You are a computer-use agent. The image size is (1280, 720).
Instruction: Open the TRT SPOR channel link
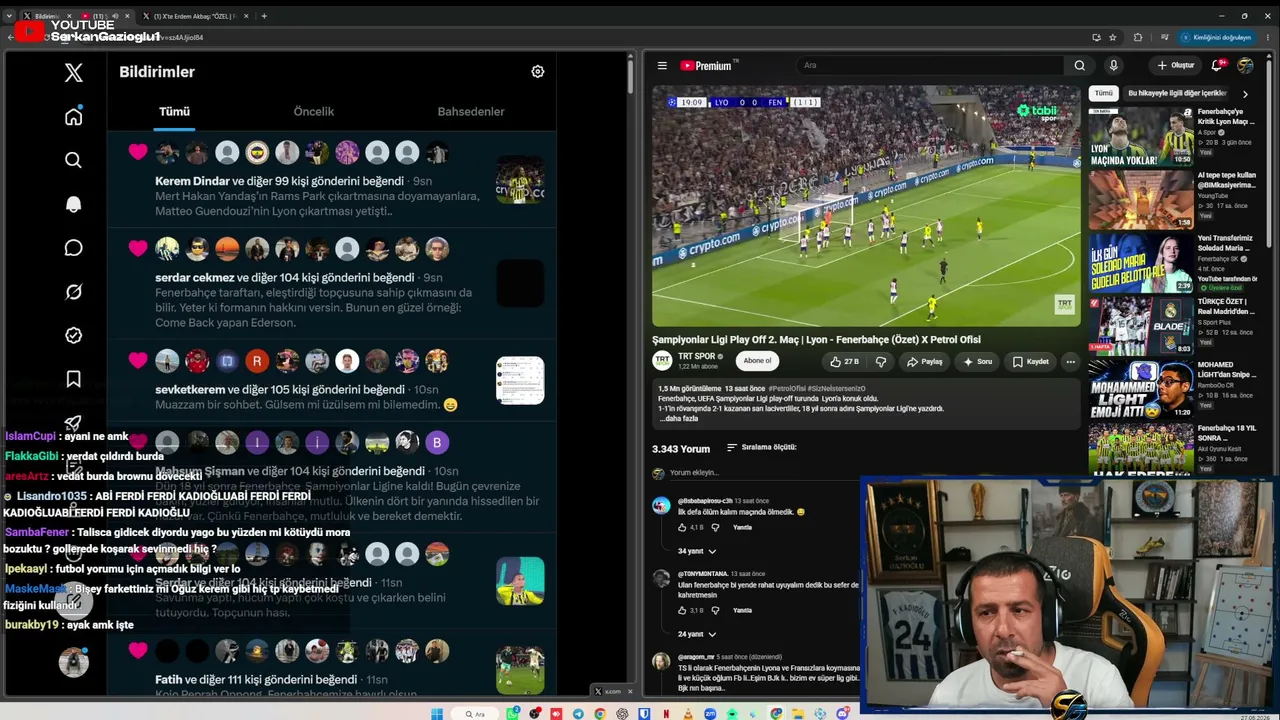697,356
